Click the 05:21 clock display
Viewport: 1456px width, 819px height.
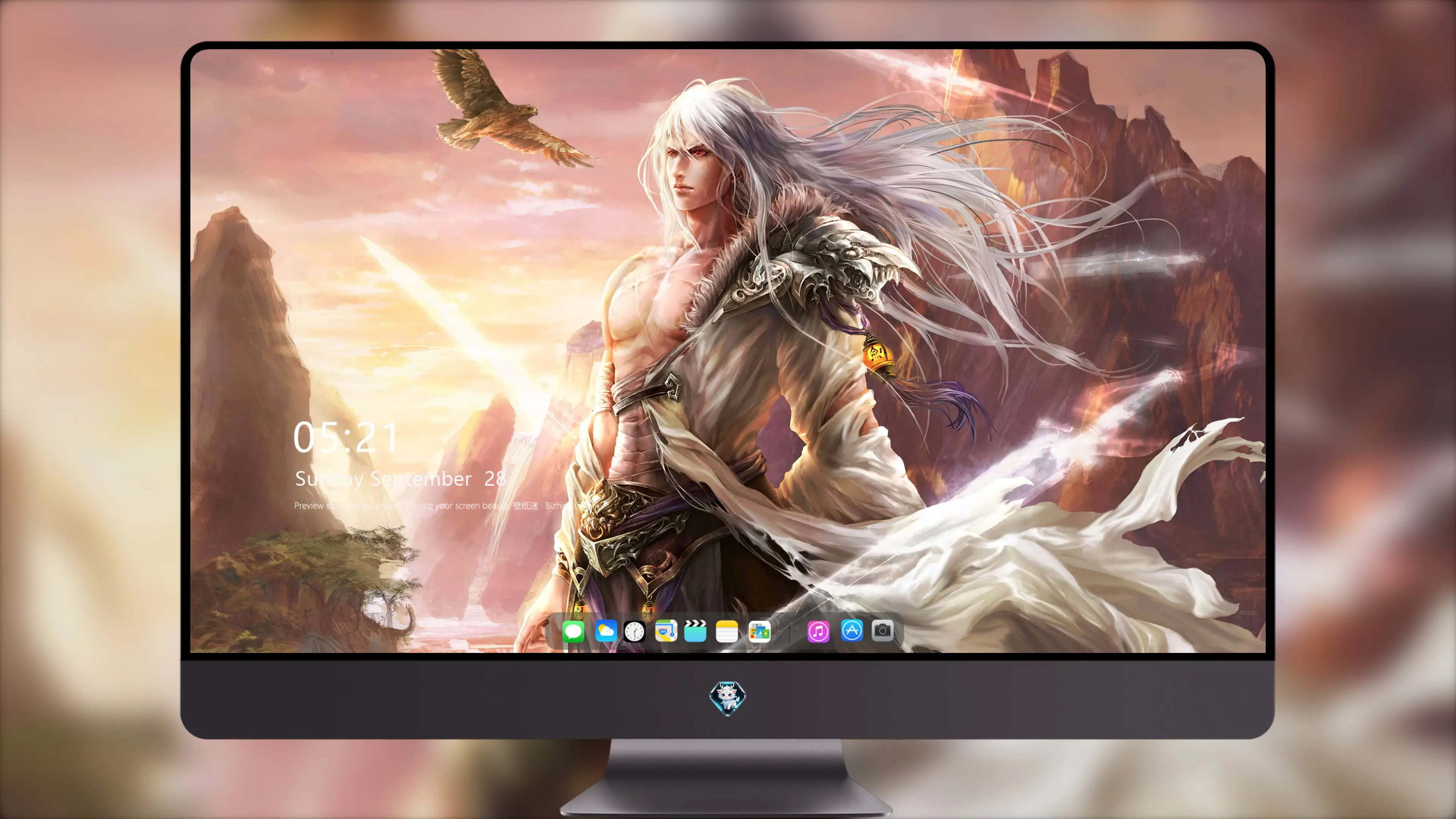(x=345, y=438)
